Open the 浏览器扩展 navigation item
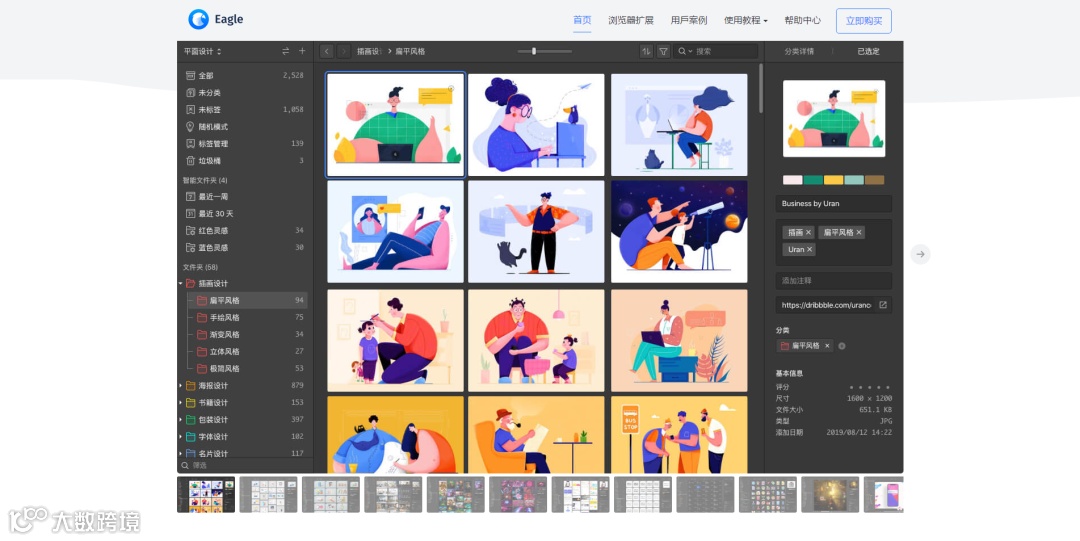Viewport: 1080px width, 541px height. click(x=630, y=20)
